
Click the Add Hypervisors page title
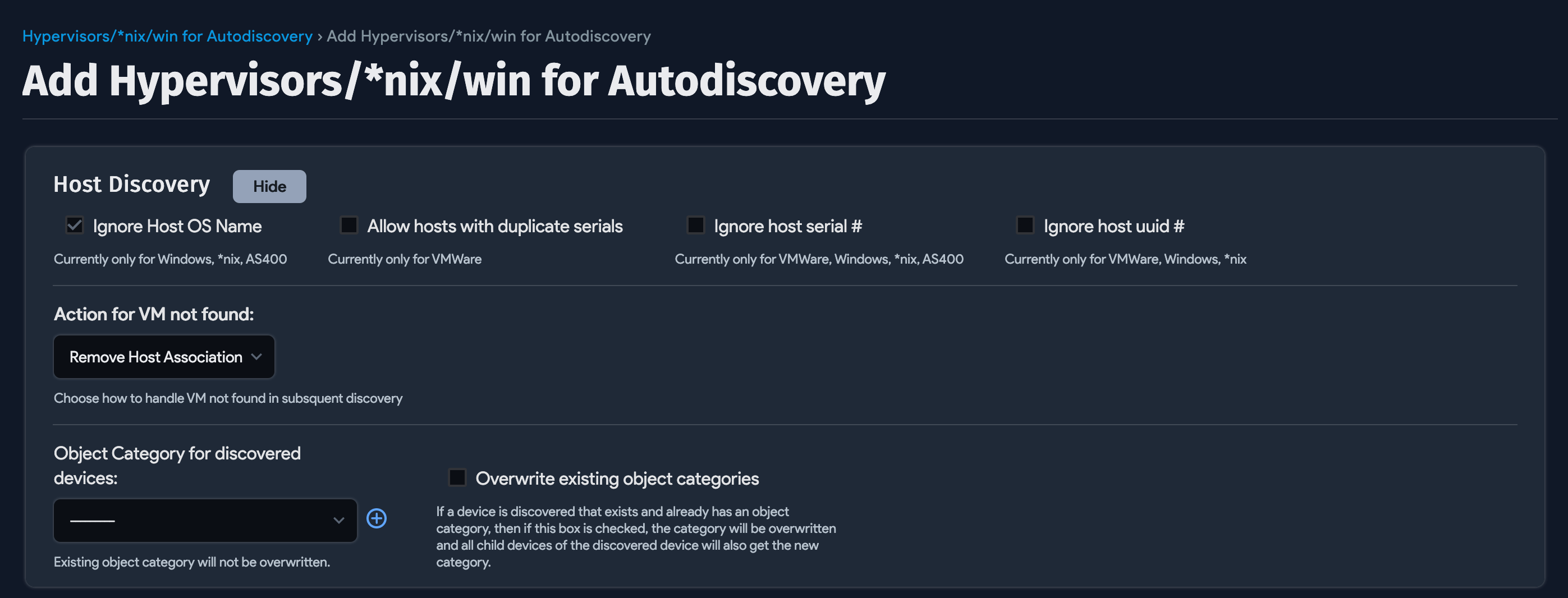[454, 80]
